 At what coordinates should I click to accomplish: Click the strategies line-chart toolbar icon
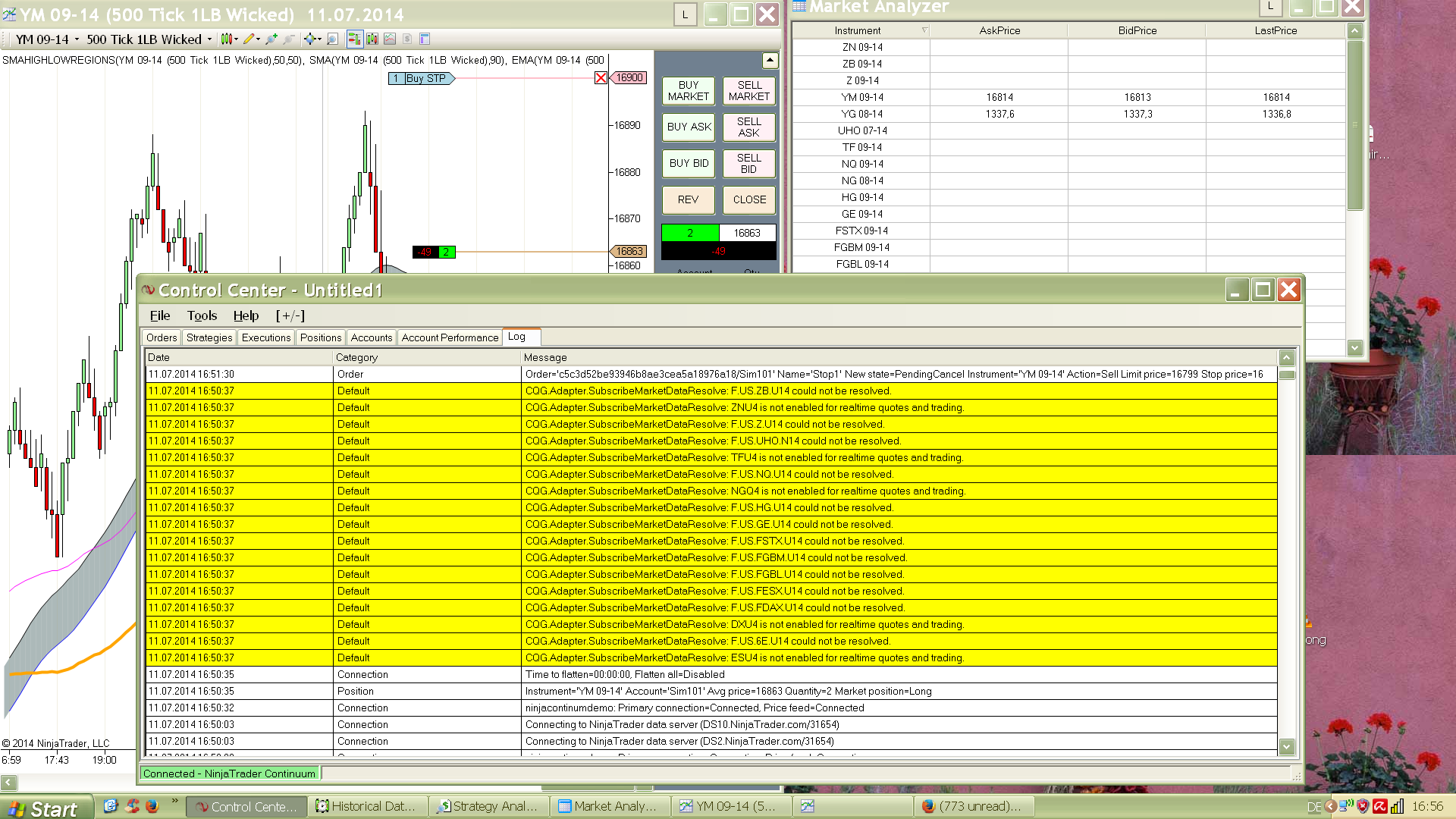coord(390,39)
